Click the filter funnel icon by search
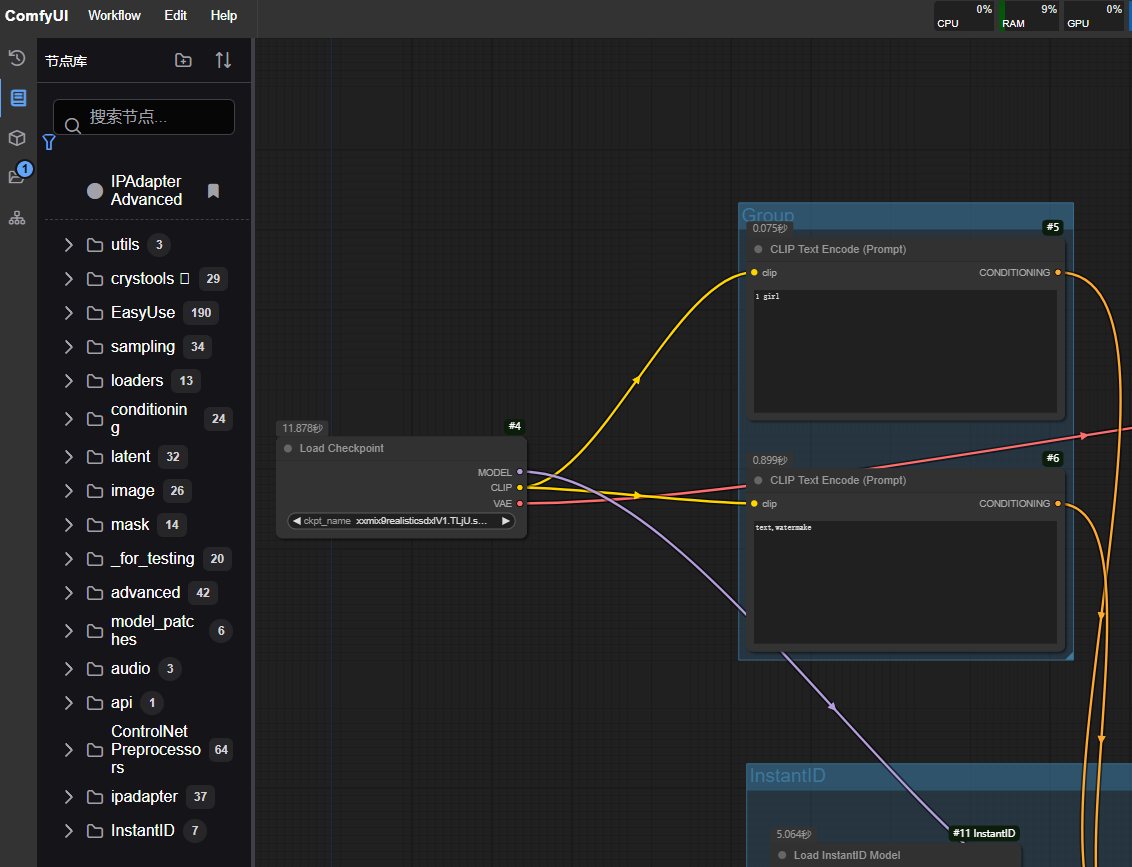This screenshot has height=867, width=1132. click(x=48, y=142)
